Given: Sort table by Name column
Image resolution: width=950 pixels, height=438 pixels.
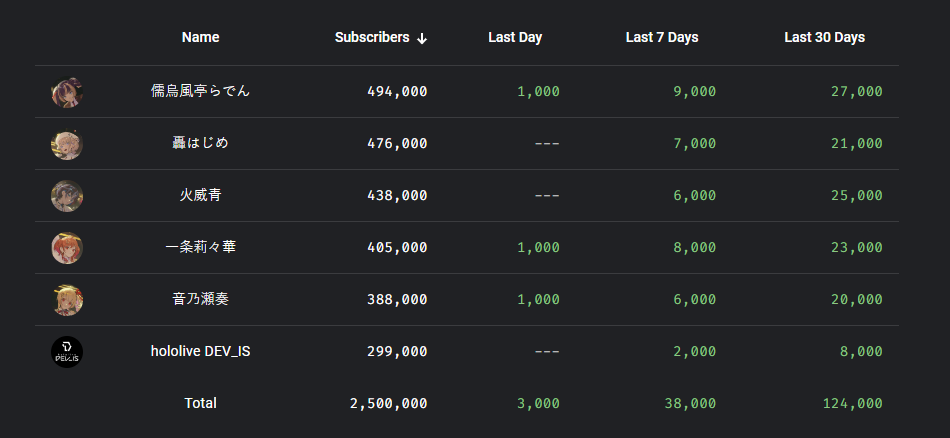Looking at the screenshot, I should [200, 37].
